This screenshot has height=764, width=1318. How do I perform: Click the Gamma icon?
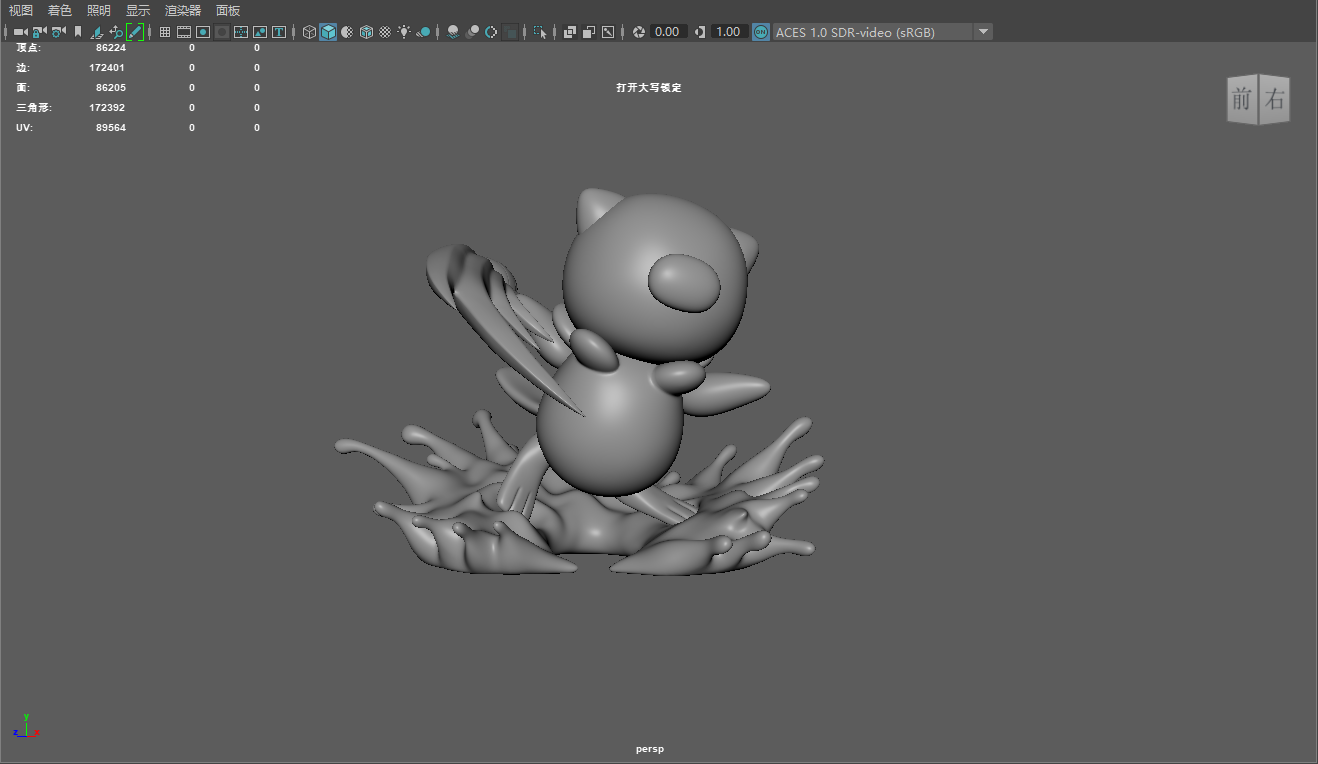[x=699, y=32]
